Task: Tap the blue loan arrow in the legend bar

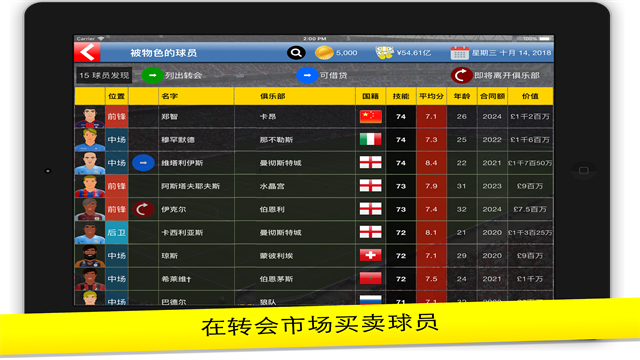Action: 307,75
